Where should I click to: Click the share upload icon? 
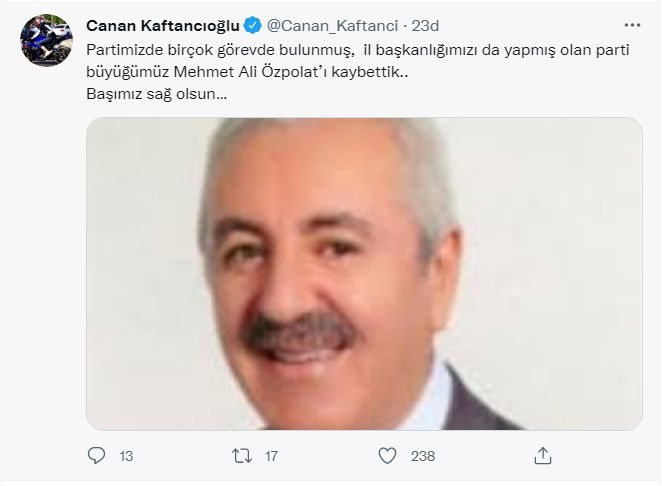[x=543, y=456]
